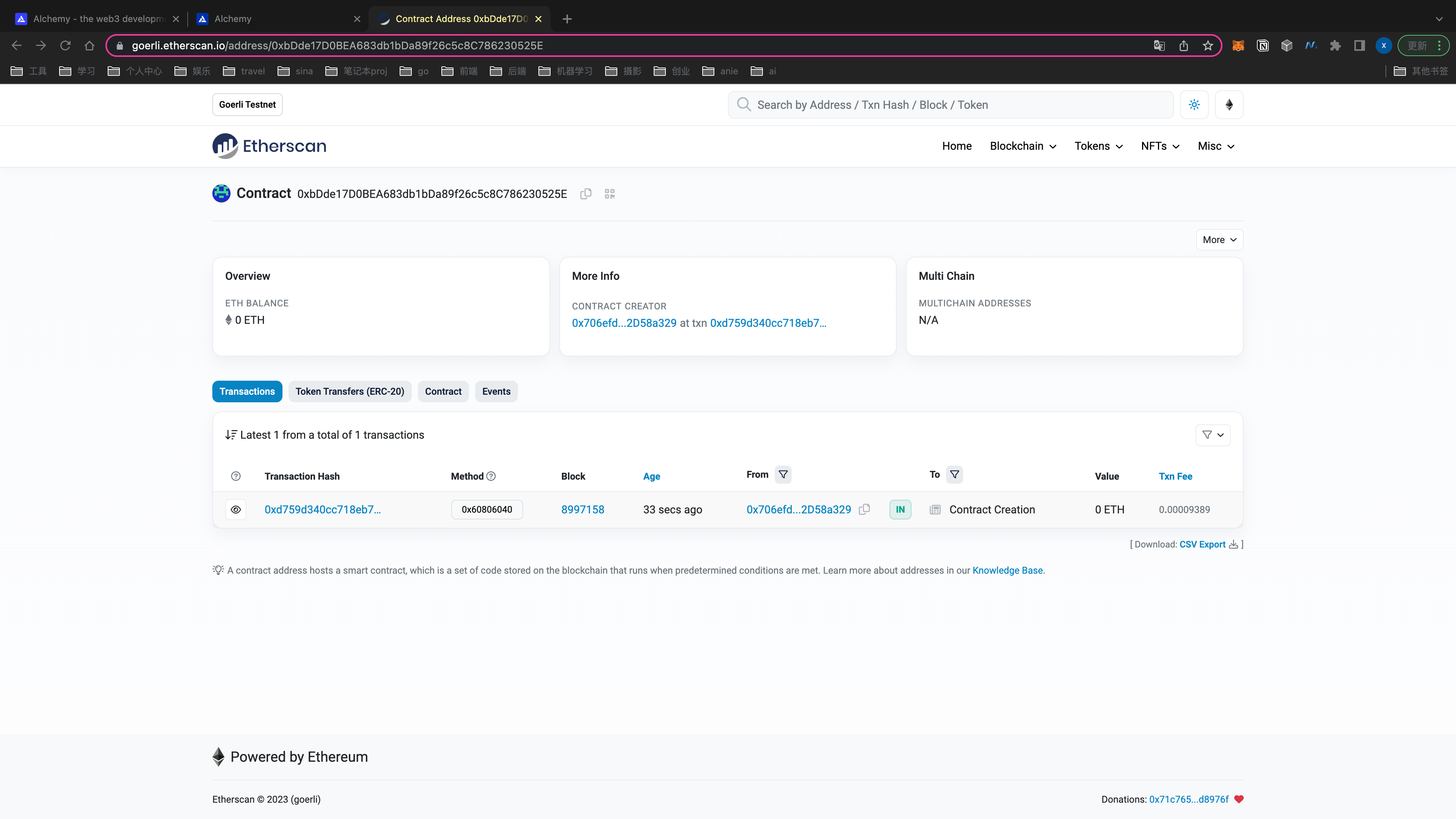The height and width of the screenshot is (819, 1456).
Task: Open the browser tab list chevron
Action: [1439, 19]
